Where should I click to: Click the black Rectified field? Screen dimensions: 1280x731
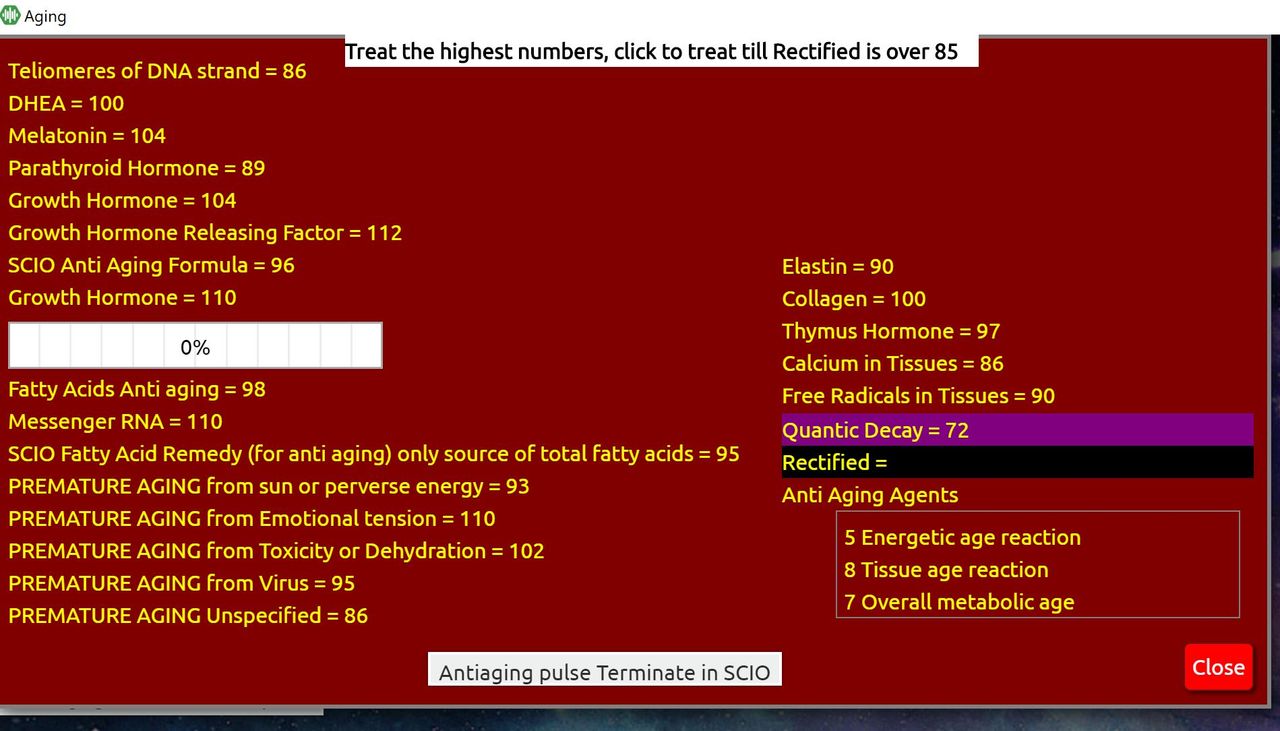click(1016, 462)
